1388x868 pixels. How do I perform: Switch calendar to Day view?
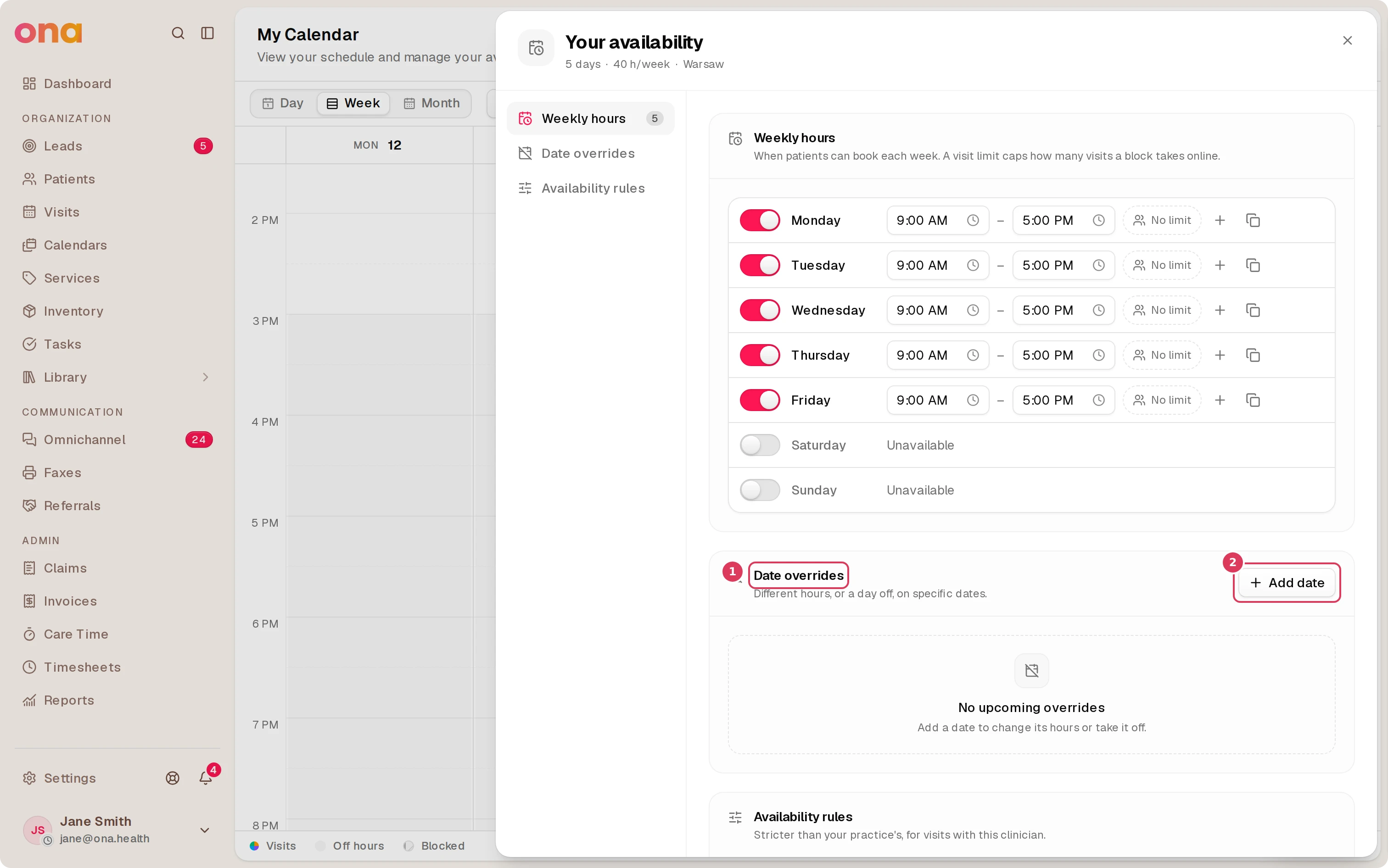pyautogui.click(x=283, y=103)
